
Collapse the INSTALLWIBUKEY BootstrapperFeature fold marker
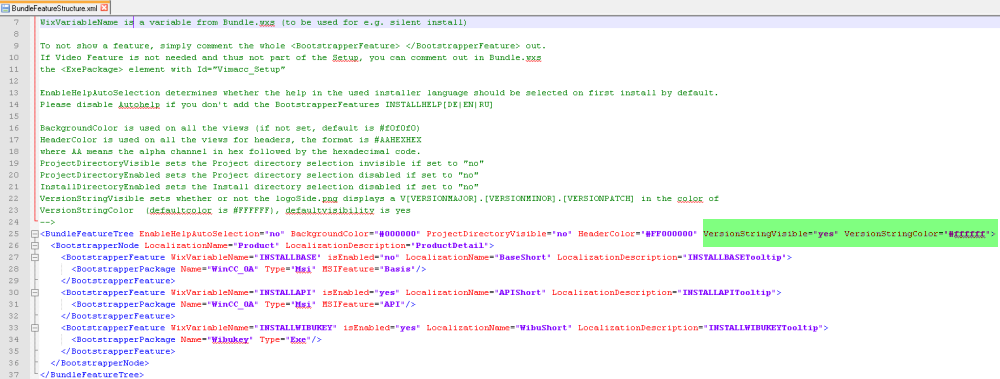(34, 328)
